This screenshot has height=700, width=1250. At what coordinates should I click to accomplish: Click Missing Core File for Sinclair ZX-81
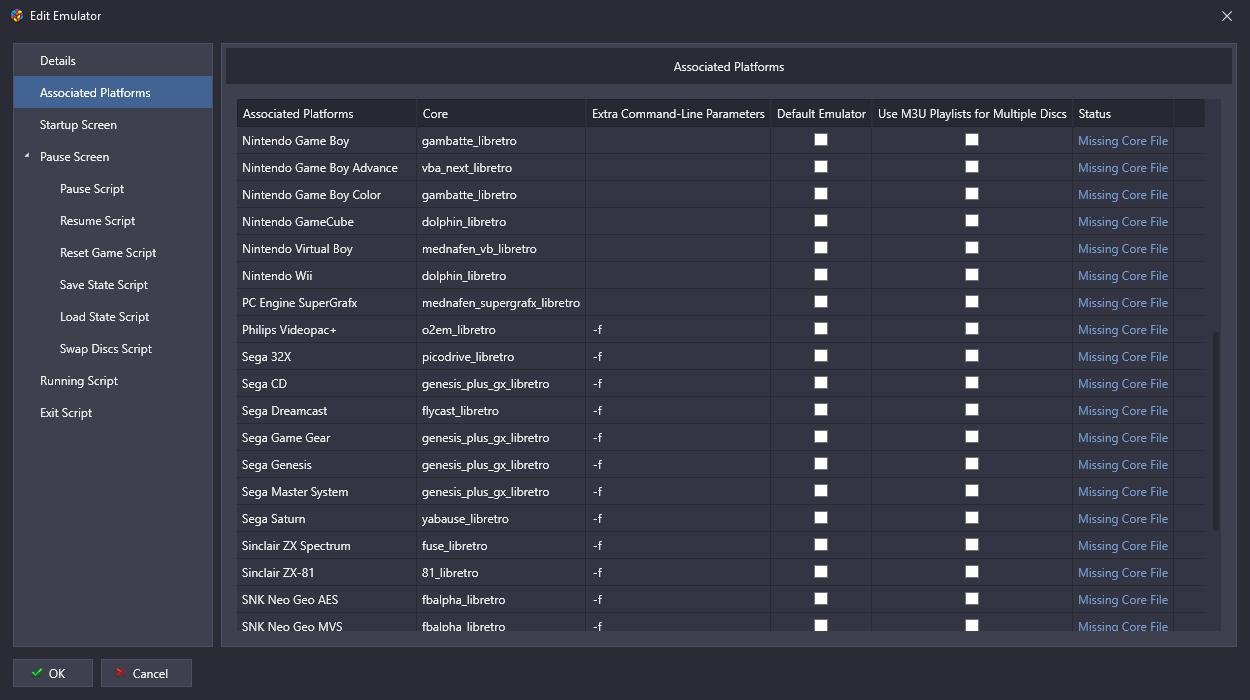pyautogui.click(x=1123, y=573)
